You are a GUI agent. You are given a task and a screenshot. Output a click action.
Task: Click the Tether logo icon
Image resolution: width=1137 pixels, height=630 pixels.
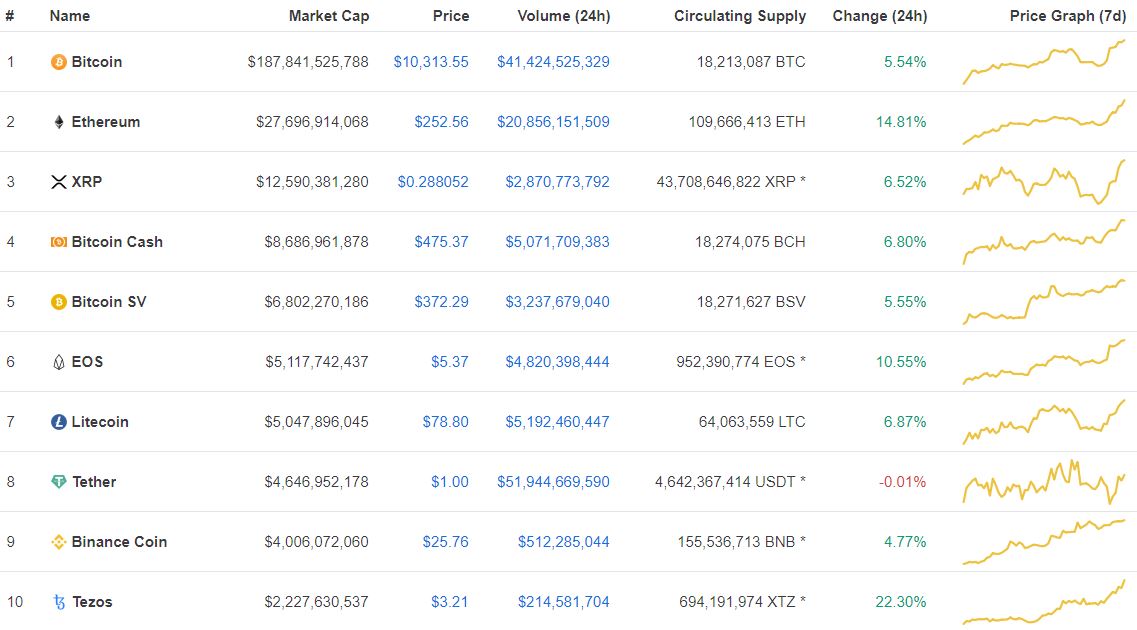click(59, 482)
